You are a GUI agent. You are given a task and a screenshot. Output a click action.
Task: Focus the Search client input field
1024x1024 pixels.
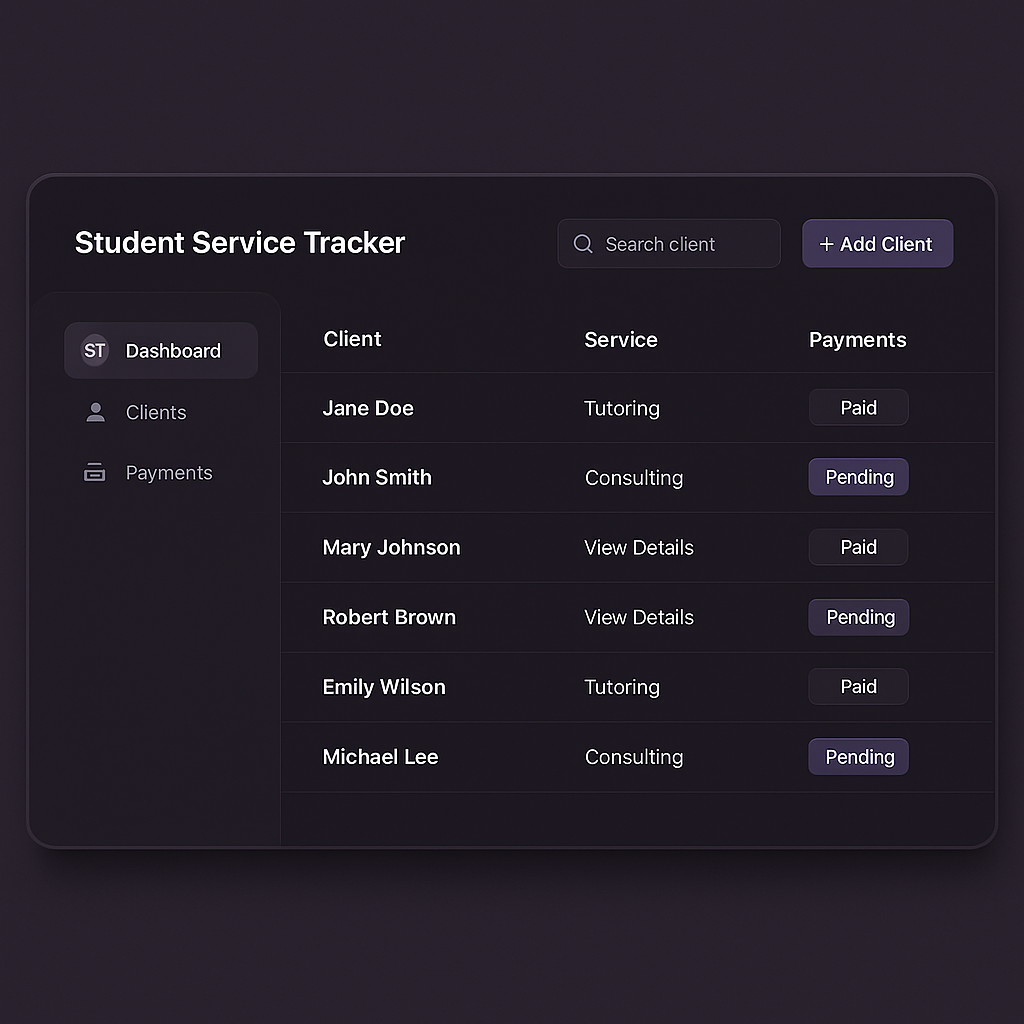669,244
